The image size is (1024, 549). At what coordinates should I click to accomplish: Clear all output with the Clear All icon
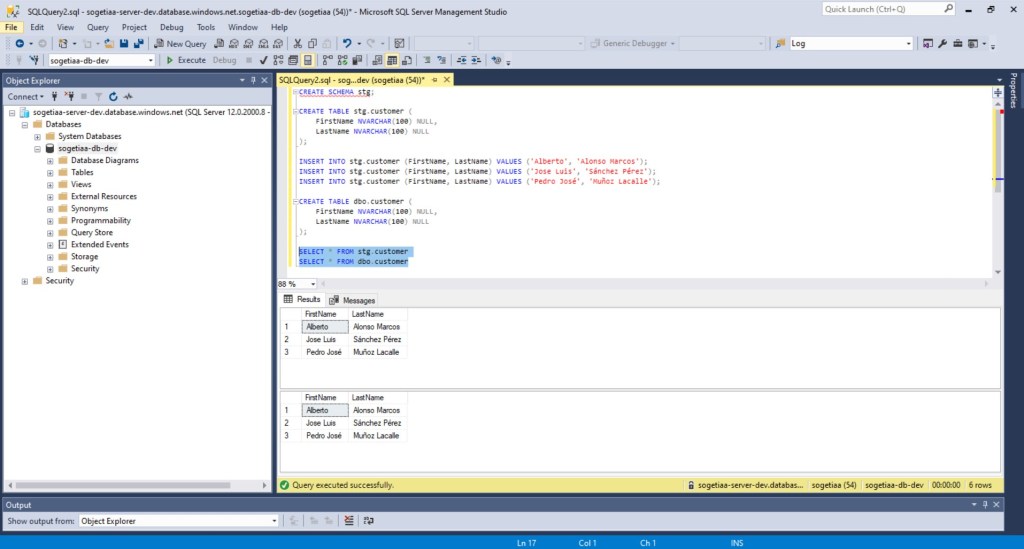[349, 521]
